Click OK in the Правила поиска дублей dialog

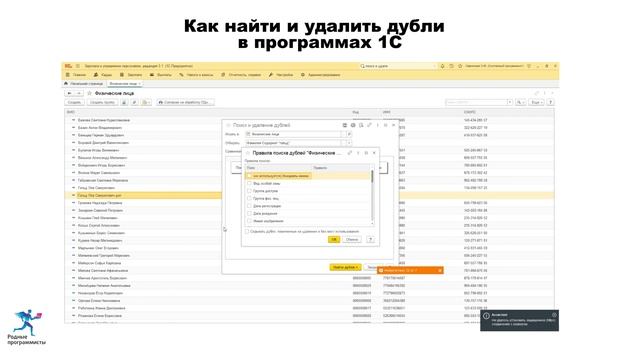coord(334,240)
